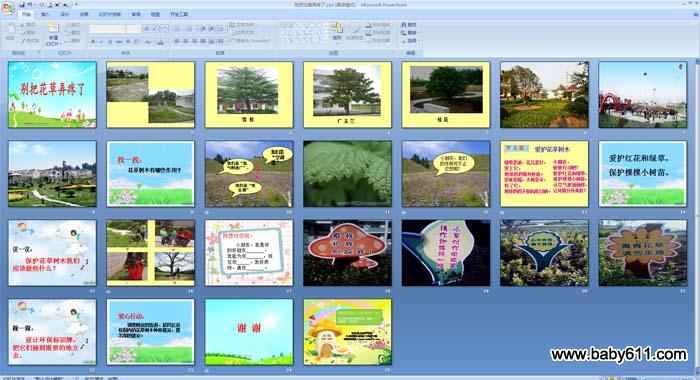Switch to the 插入 (Insert) ribbon tab
Image resolution: width=700 pixels, height=380 pixels.
click(45, 14)
